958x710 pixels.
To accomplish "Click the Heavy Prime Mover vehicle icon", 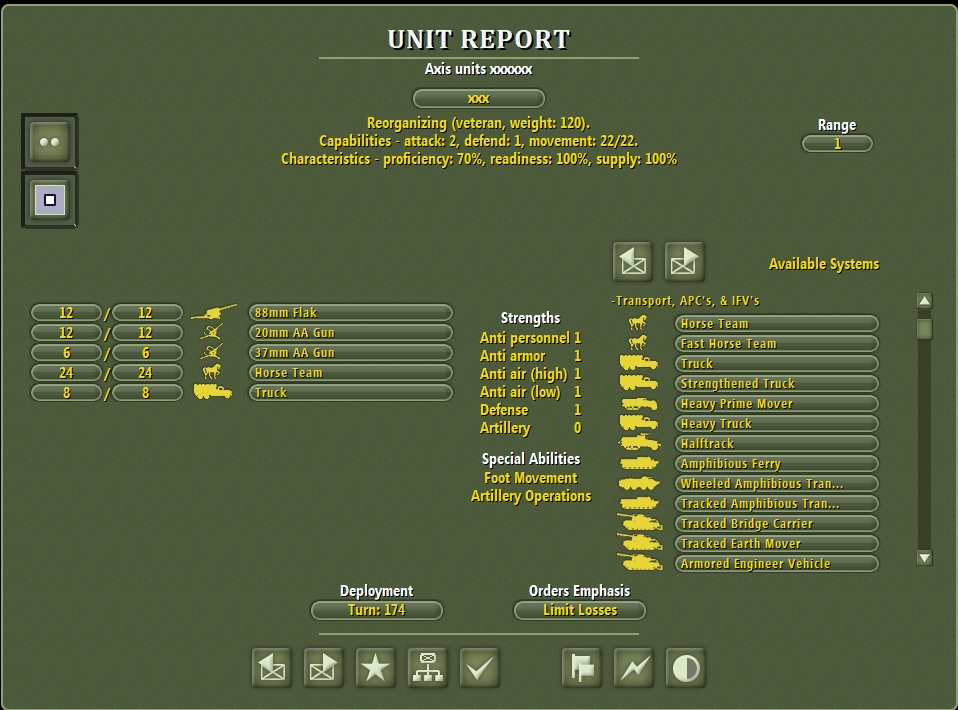I will (639, 403).
